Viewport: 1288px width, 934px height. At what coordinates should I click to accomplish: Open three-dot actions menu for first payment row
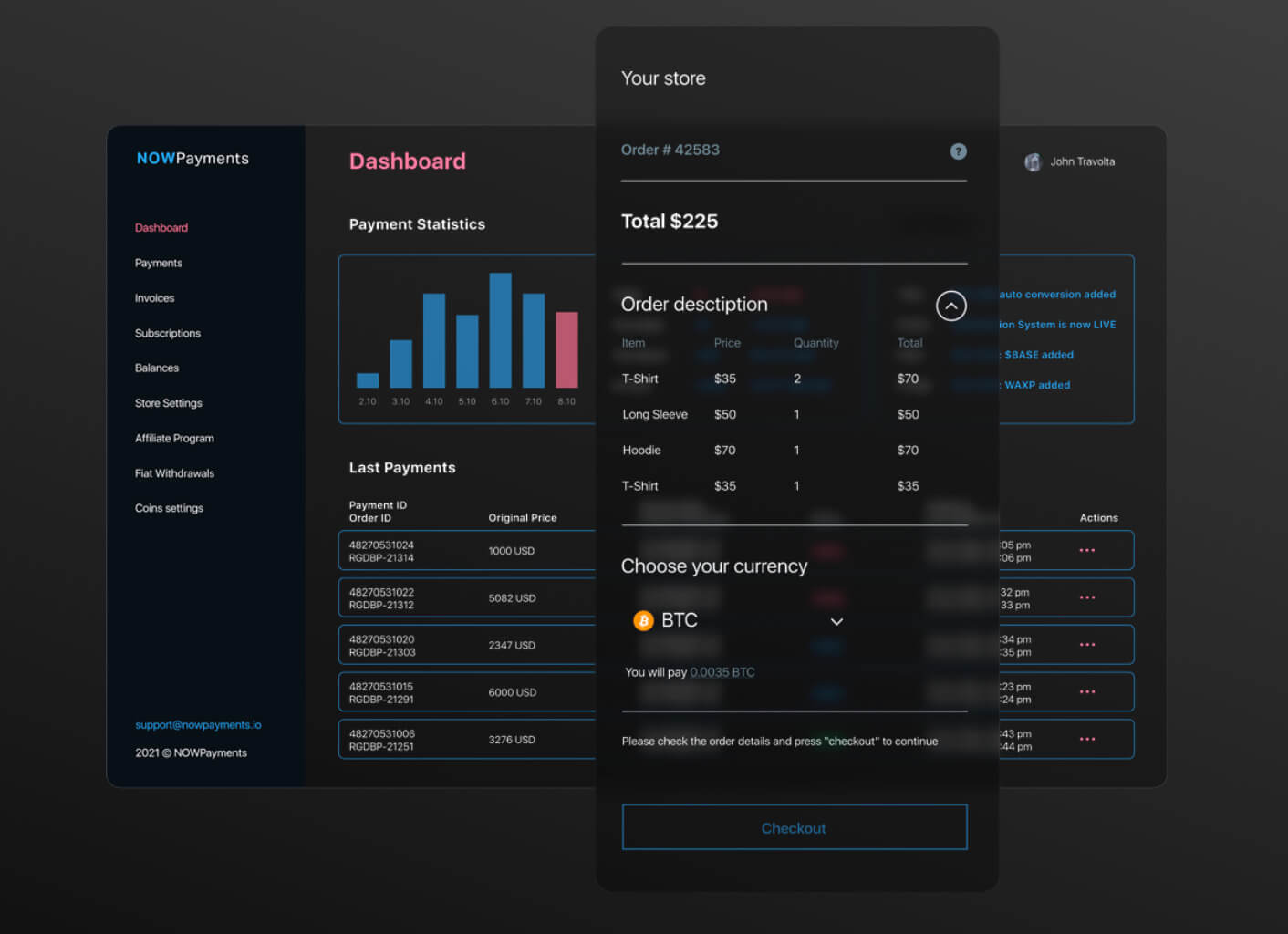coord(1086,550)
